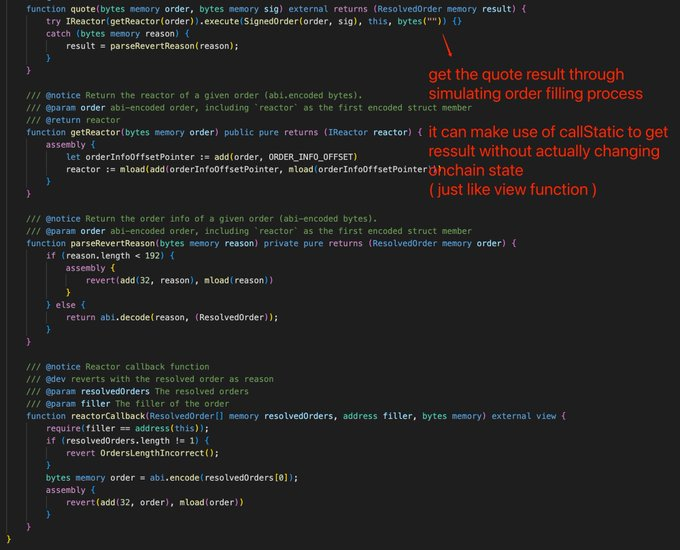Click comment '/// @param resolvedOrders The resolved orders'
680x550 pixels.
coord(137,392)
